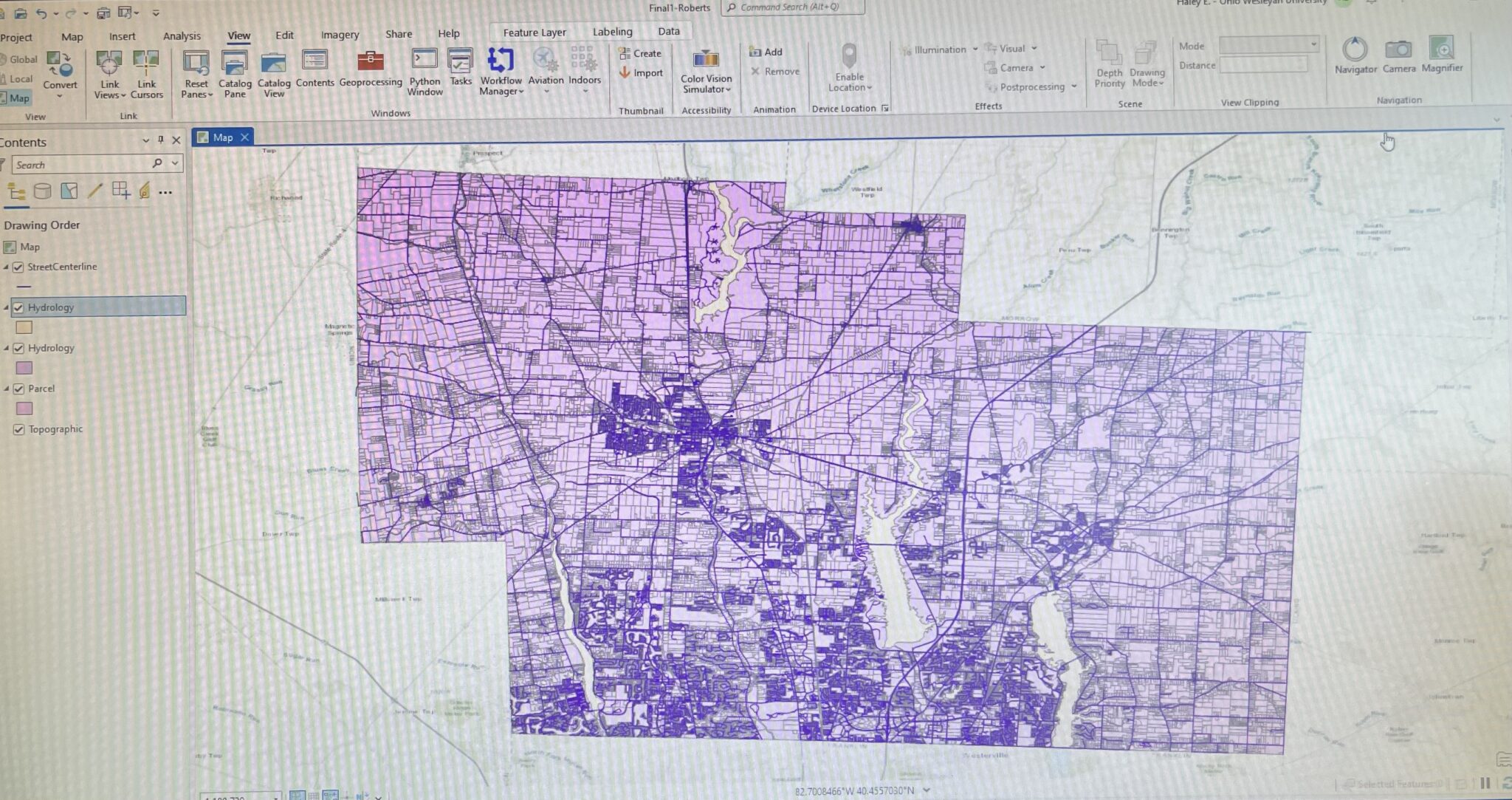Click the Parcel layer color swatch
Screen dimensions: 1512x800
(24, 408)
